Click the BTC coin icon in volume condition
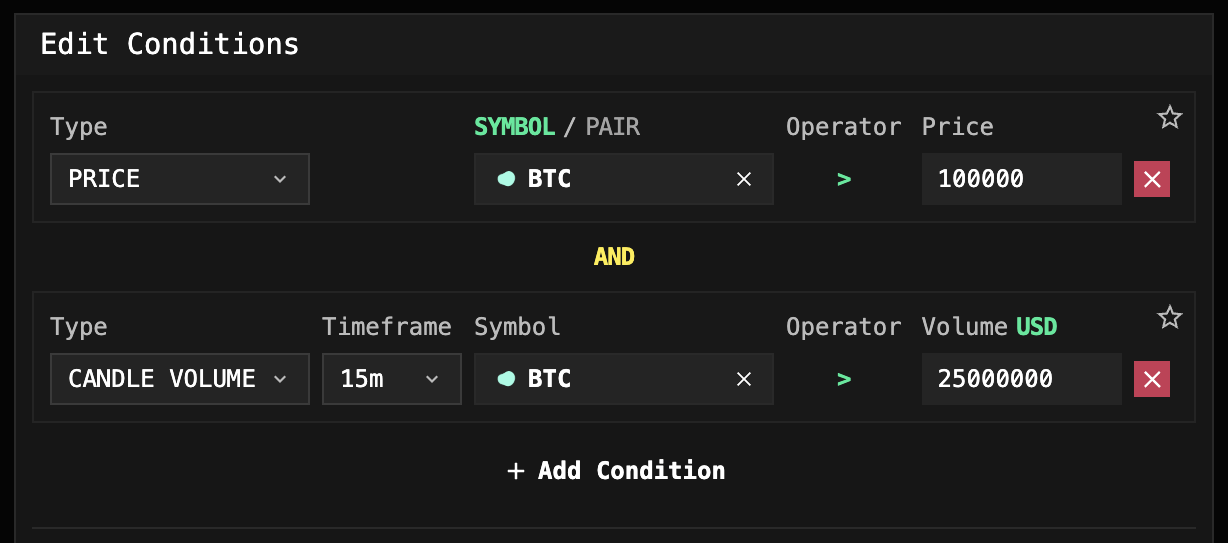This screenshot has width=1228, height=543. pyautogui.click(x=507, y=379)
